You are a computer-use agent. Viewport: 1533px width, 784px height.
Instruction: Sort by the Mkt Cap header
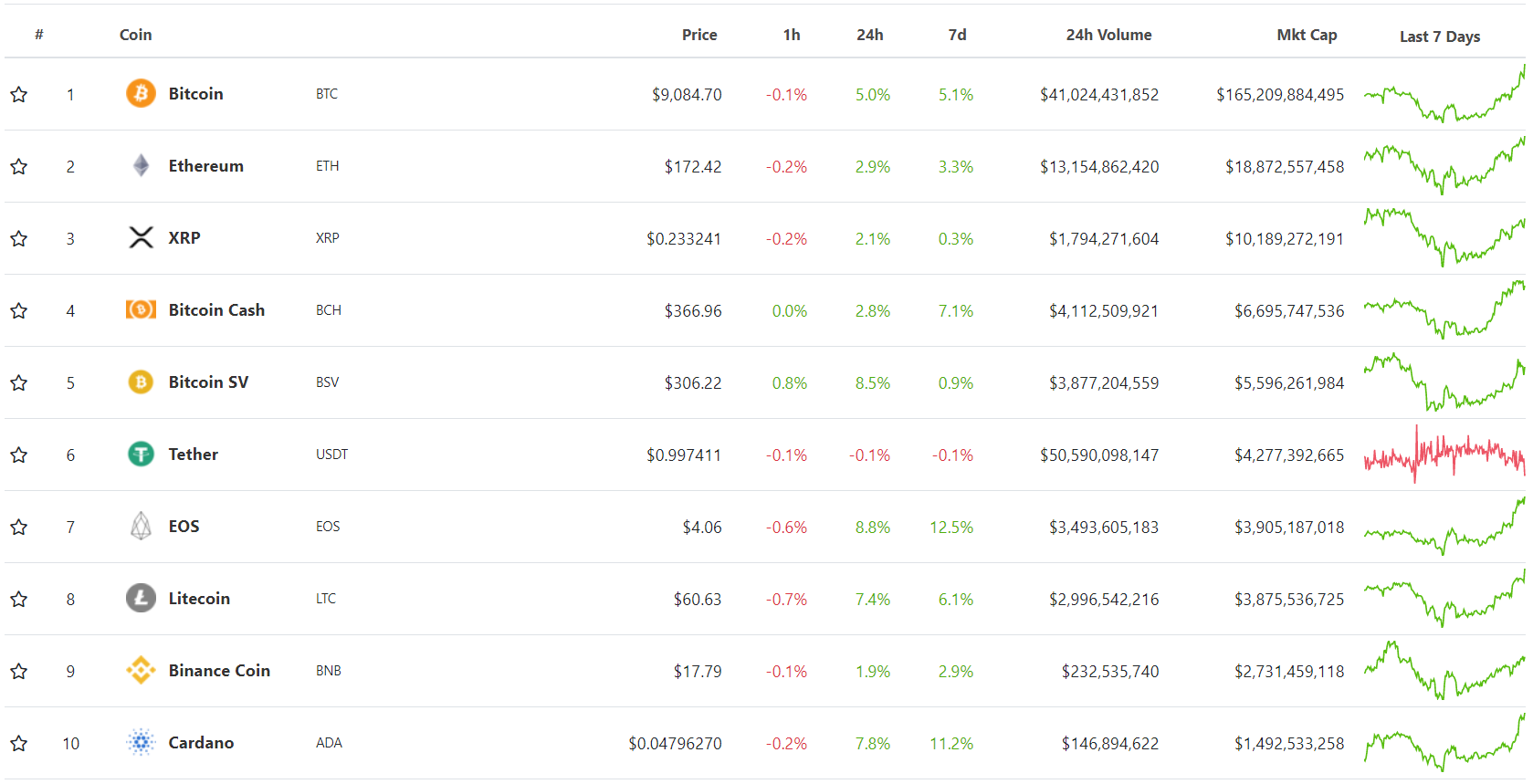point(1307,35)
